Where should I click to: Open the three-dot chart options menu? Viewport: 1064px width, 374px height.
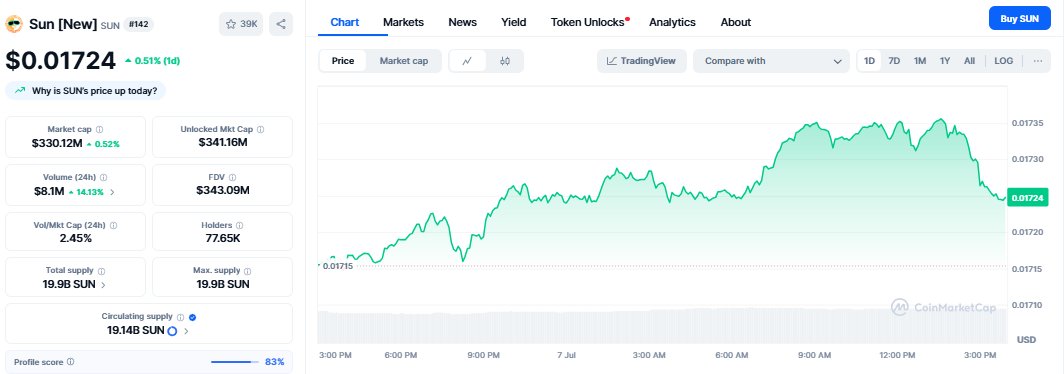[x=1038, y=61]
